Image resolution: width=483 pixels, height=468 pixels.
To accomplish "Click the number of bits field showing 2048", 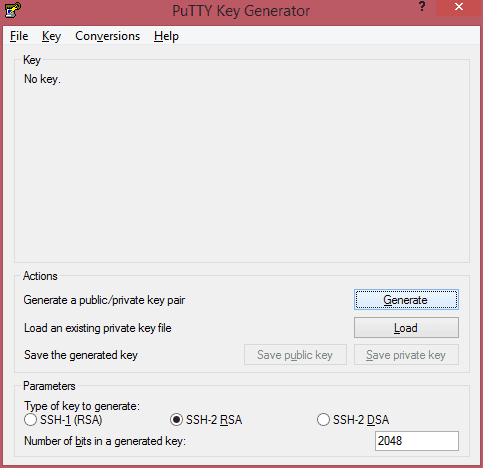I will (417, 441).
